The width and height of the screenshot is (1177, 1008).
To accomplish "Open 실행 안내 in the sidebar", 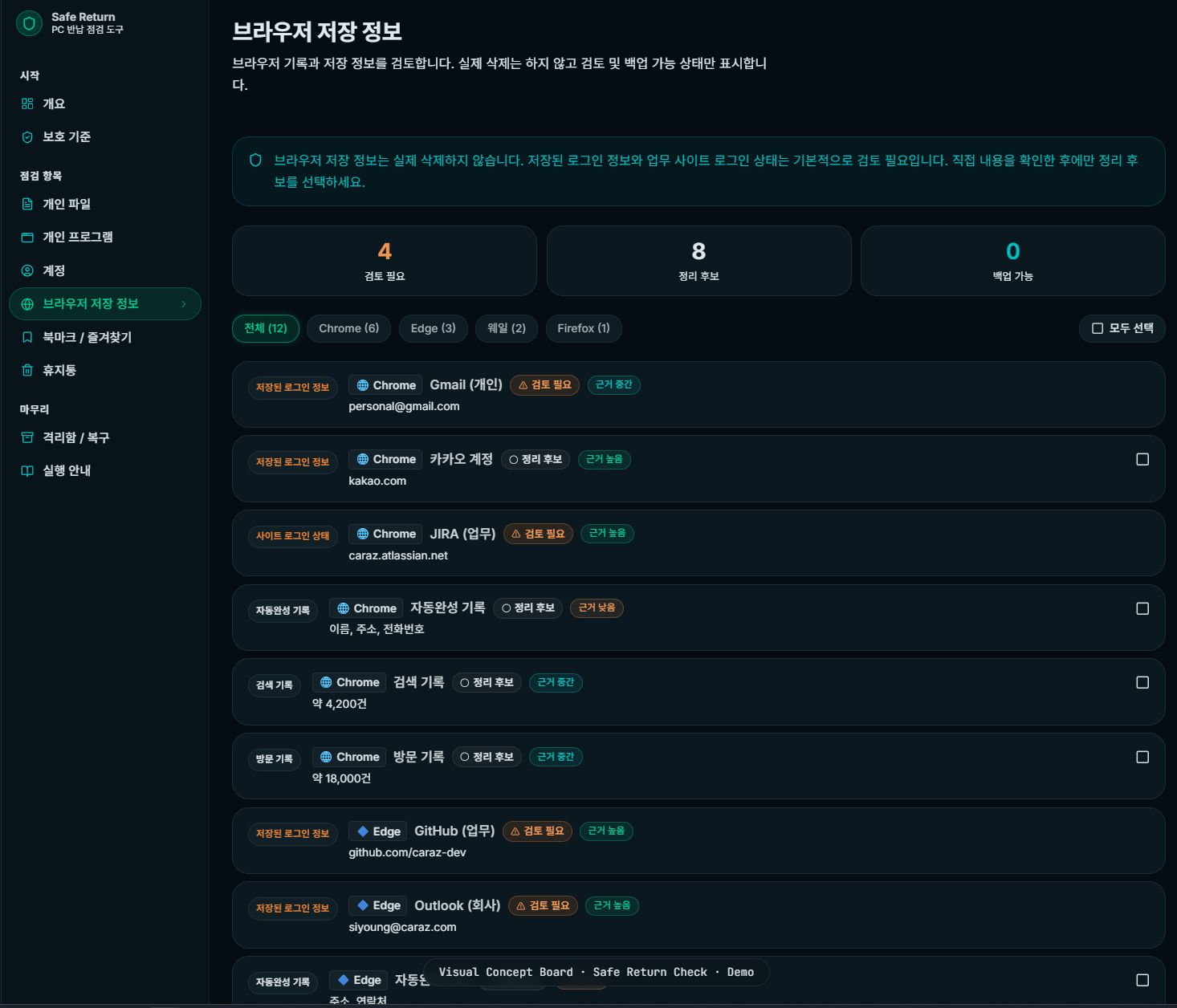I will [67, 470].
